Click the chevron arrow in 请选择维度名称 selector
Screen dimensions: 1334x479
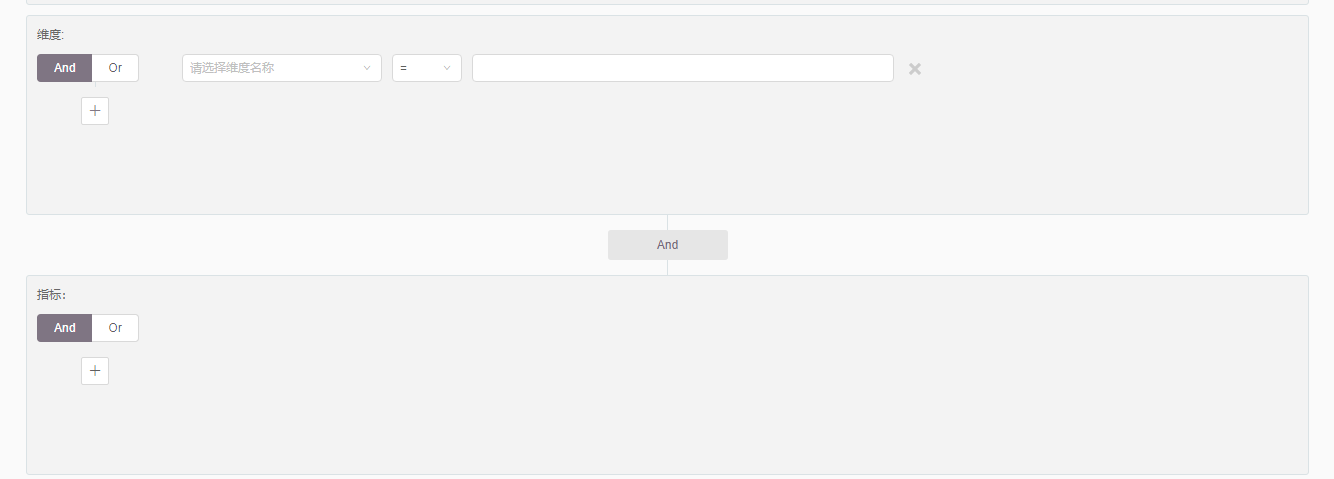[x=367, y=68]
